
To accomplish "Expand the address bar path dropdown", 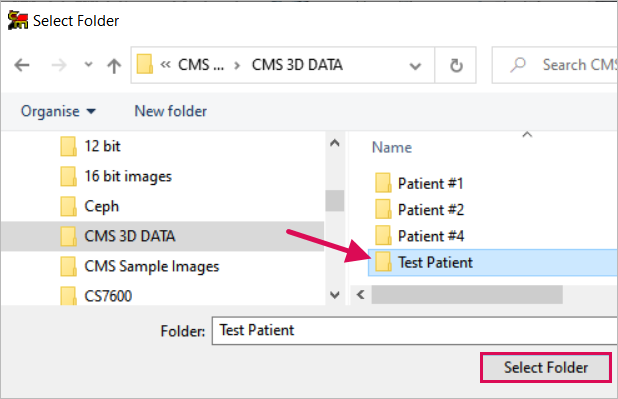I will (x=415, y=66).
